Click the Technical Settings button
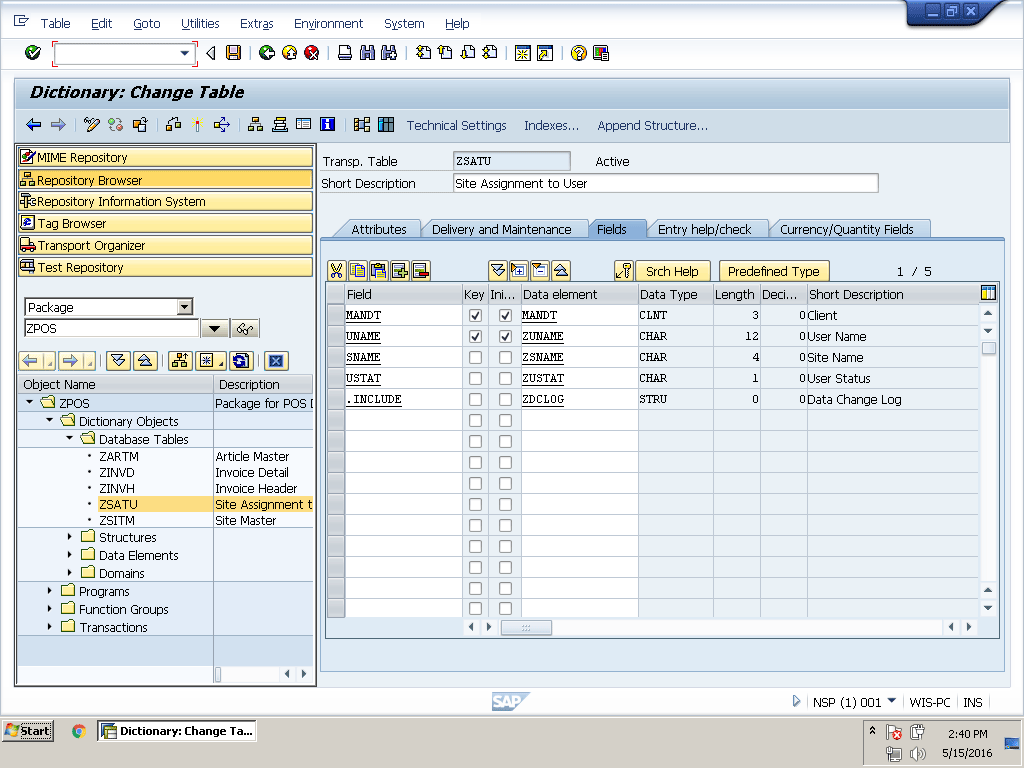The width and height of the screenshot is (1024, 768). pos(456,126)
